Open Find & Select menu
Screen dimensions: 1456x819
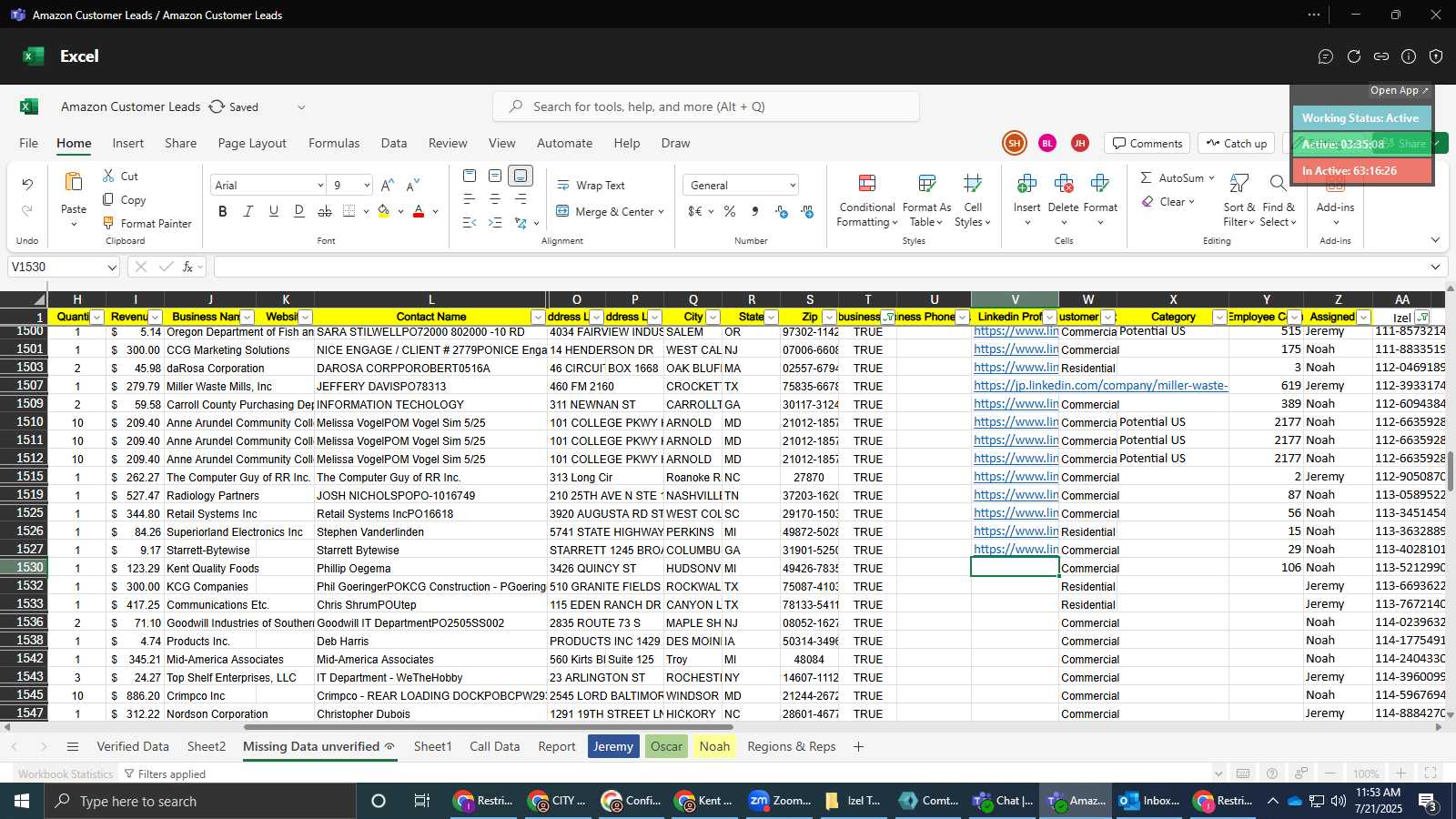point(1279,200)
